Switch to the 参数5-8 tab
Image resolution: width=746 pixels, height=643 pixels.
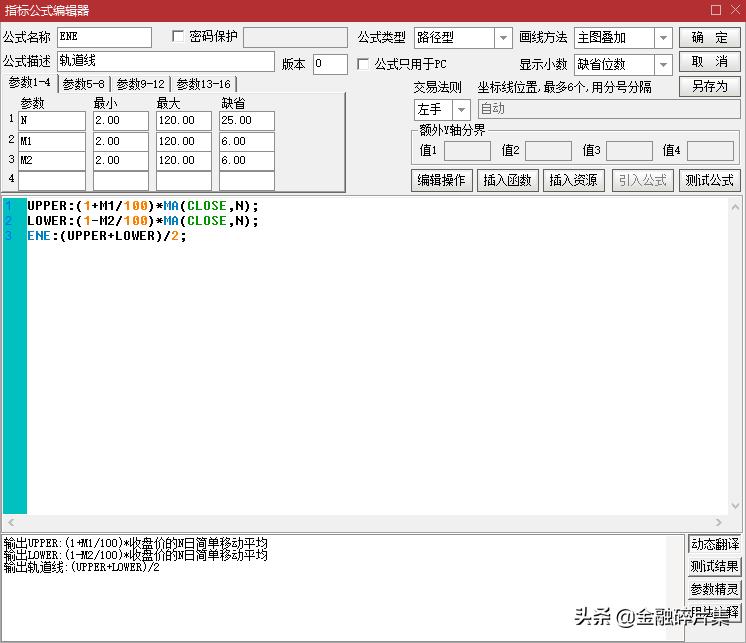tap(84, 85)
